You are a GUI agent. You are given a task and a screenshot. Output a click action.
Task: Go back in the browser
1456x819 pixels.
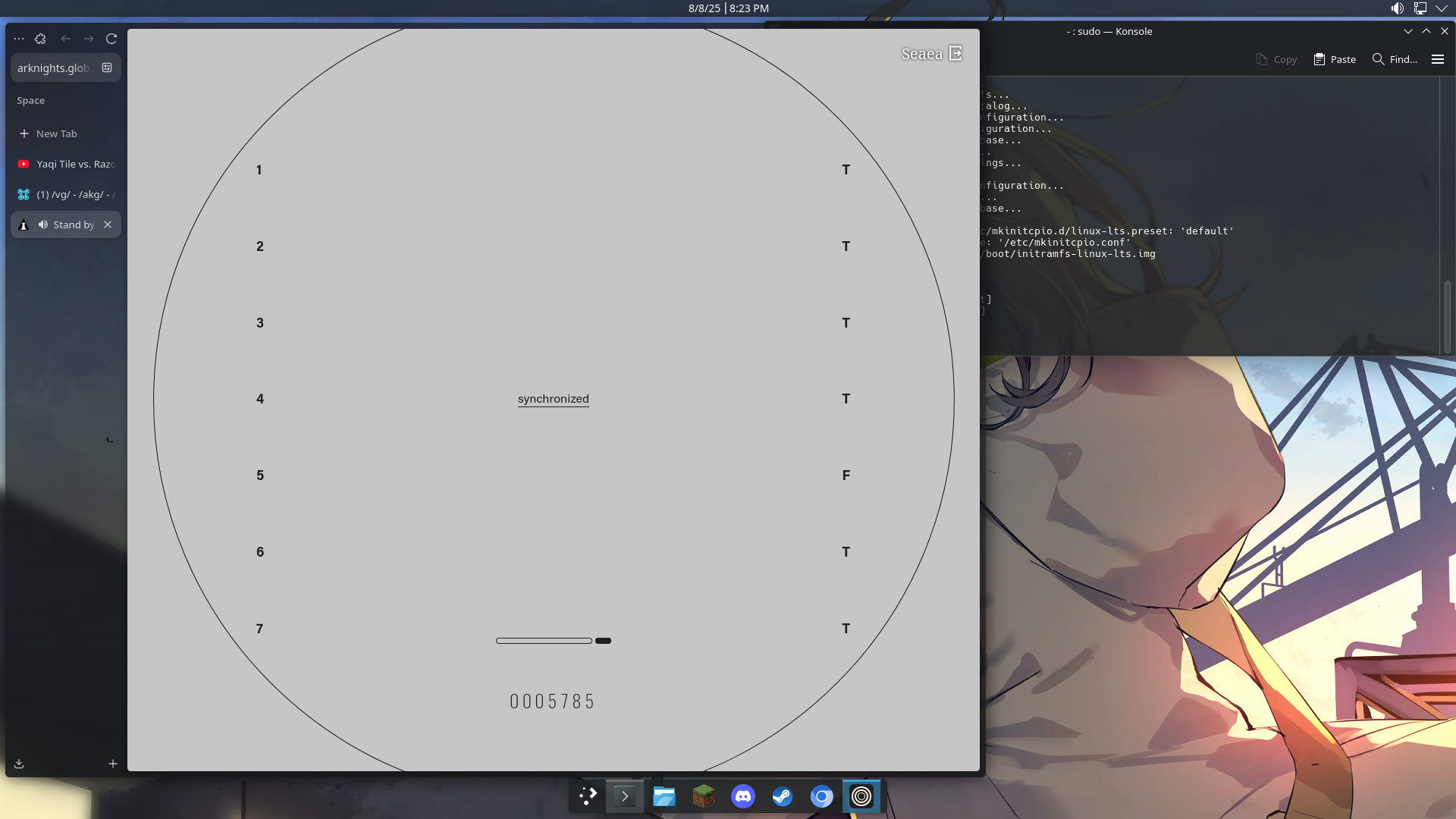click(66, 39)
